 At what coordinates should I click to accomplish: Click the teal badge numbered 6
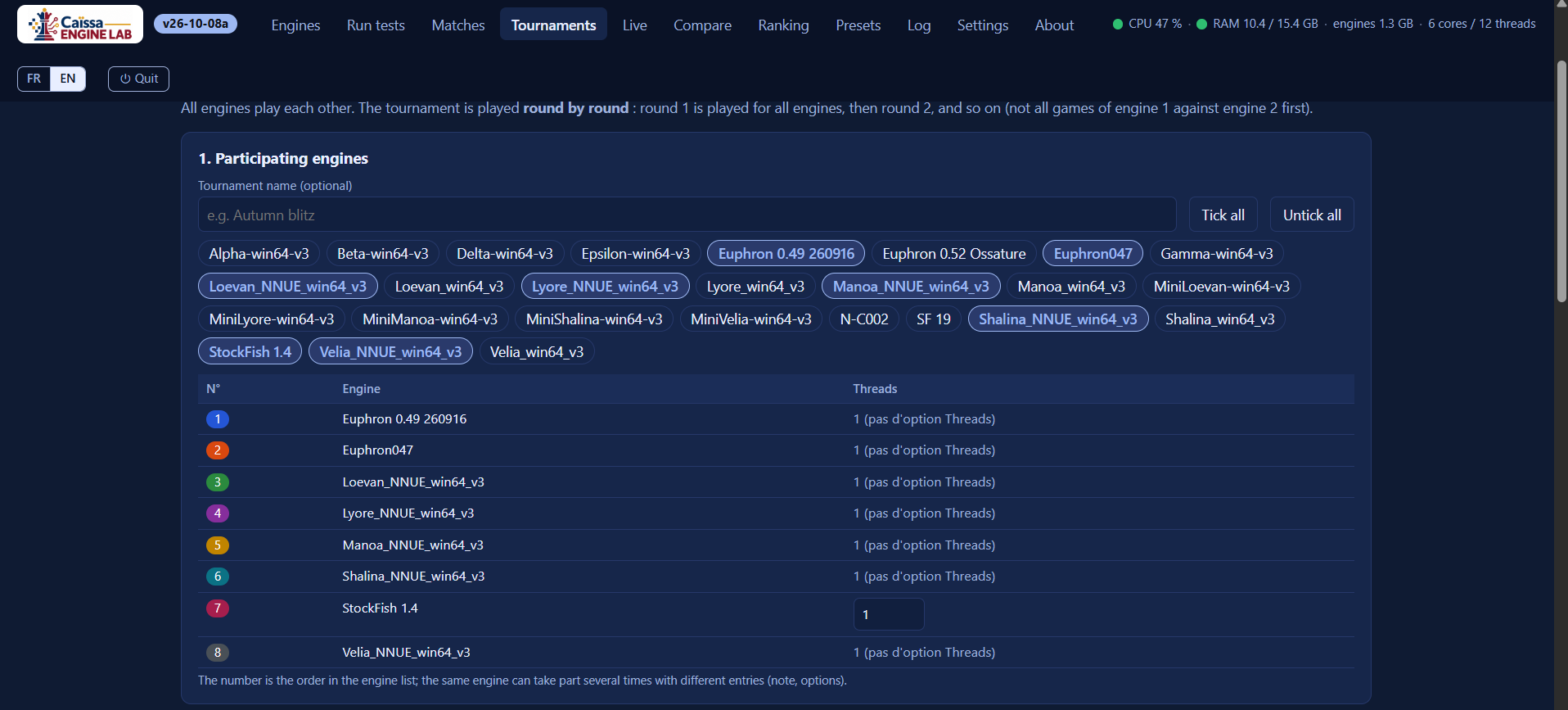coord(218,577)
